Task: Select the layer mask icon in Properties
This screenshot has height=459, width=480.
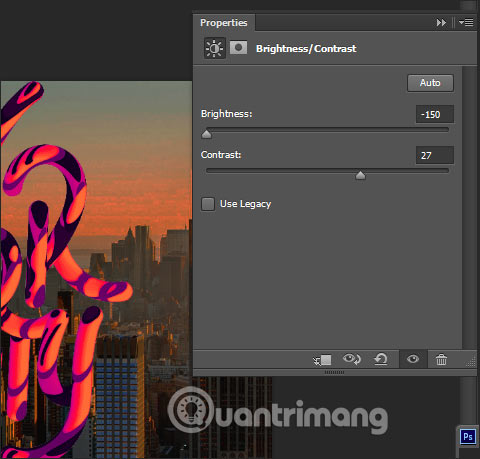Action: [239, 48]
